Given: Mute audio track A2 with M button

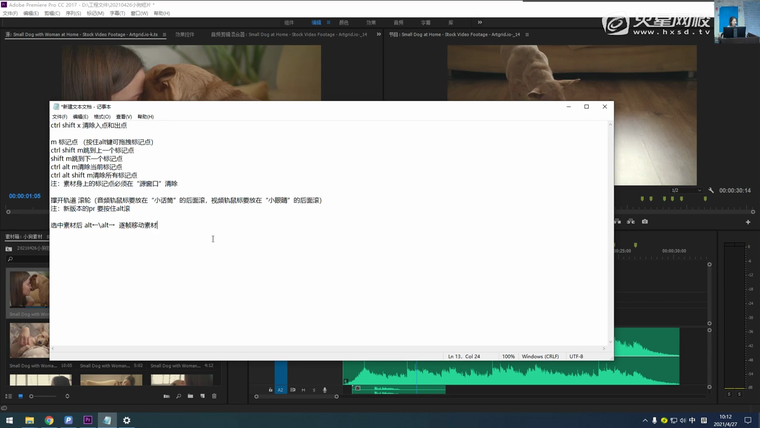Looking at the screenshot, I should click(x=304, y=389).
